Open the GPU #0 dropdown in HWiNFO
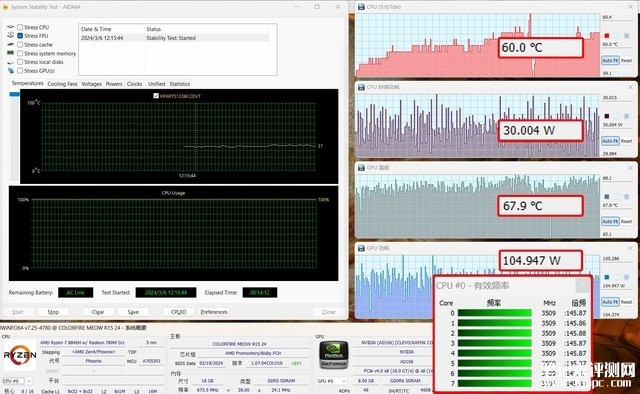640x394 pixels. click(332, 381)
